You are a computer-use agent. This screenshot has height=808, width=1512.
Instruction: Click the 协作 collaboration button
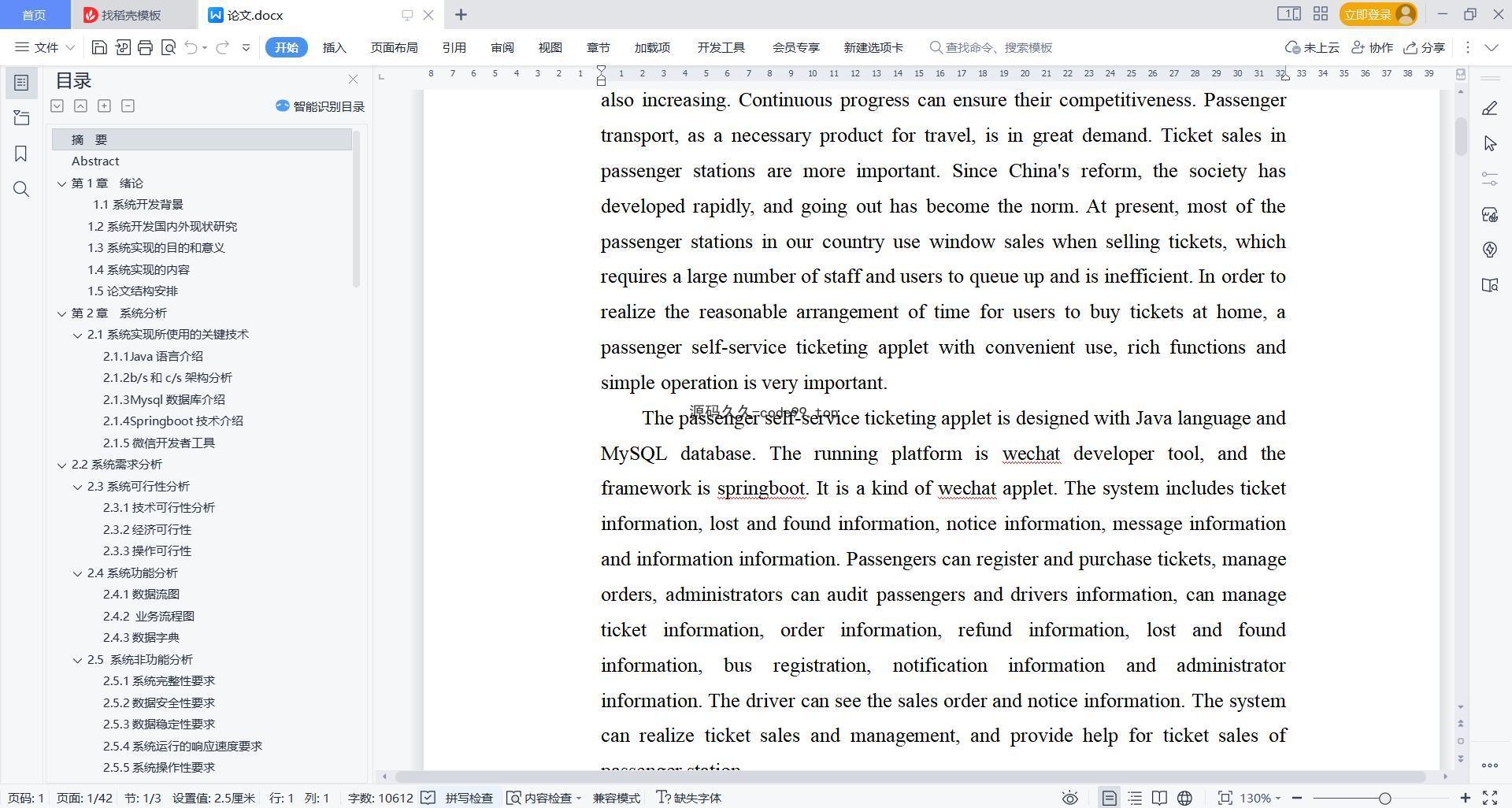click(x=1372, y=47)
